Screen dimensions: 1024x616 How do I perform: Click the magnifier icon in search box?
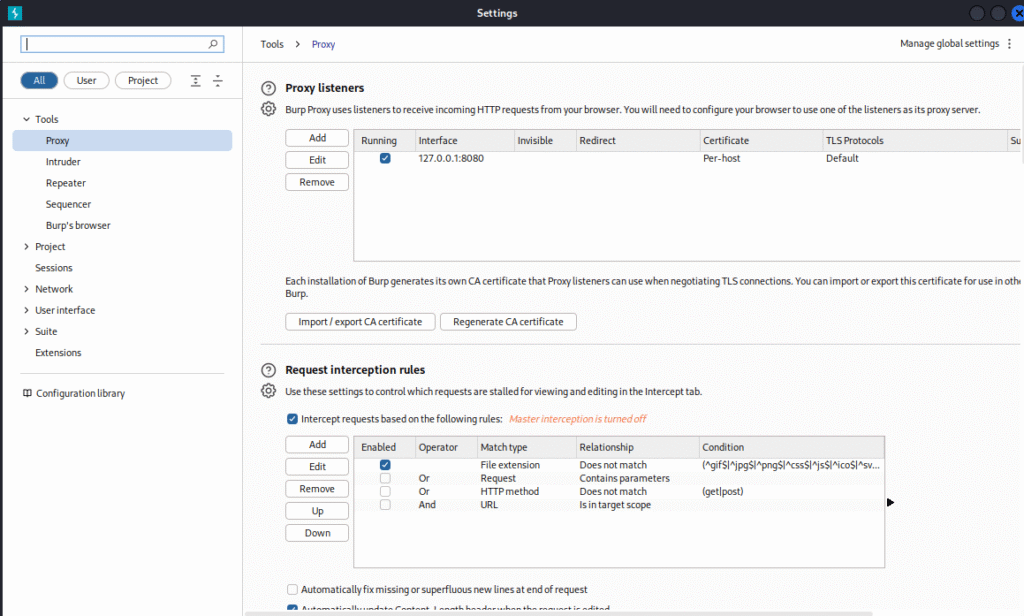click(x=213, y=44)
